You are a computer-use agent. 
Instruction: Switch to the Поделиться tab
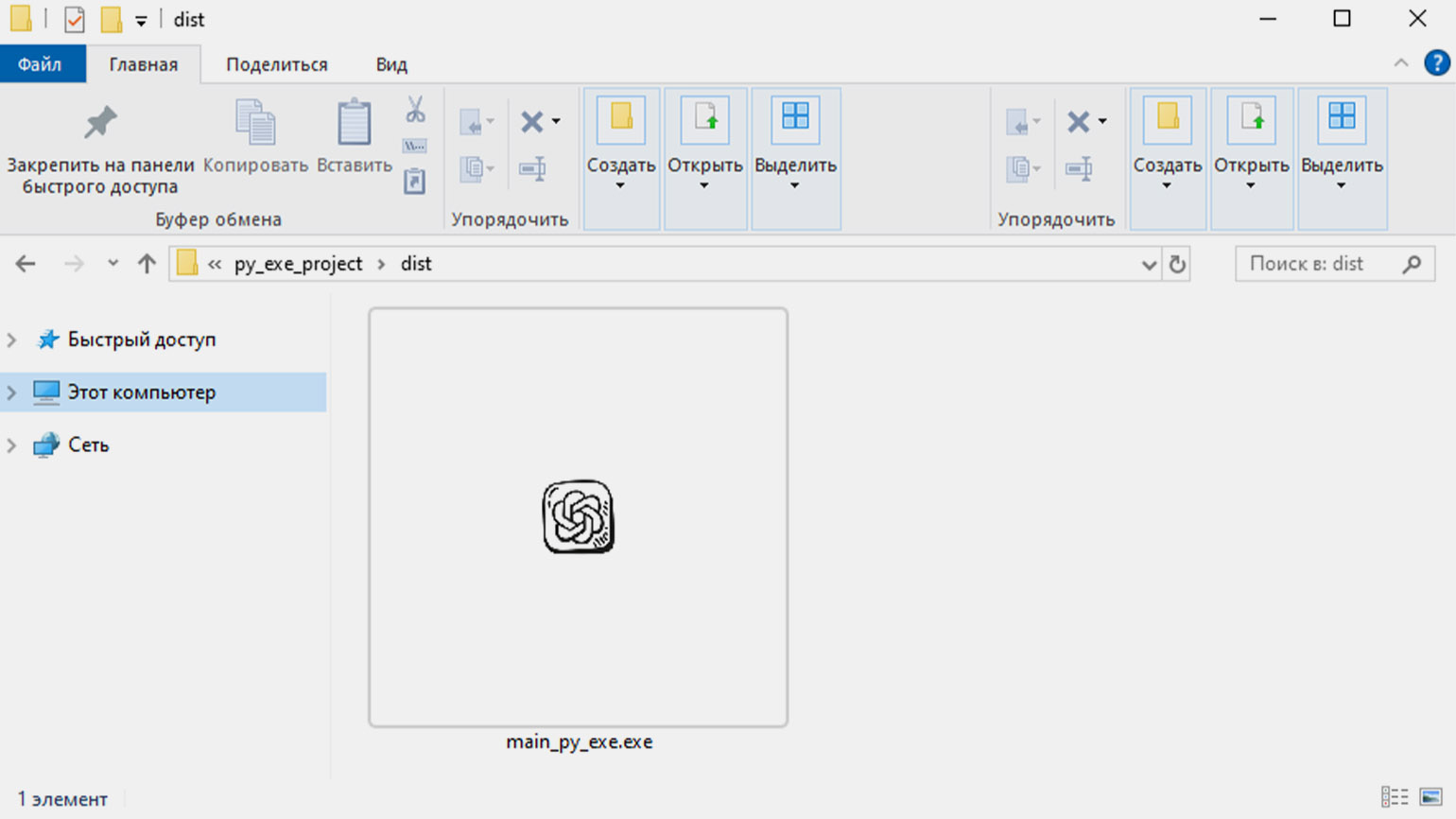[277, 64]
